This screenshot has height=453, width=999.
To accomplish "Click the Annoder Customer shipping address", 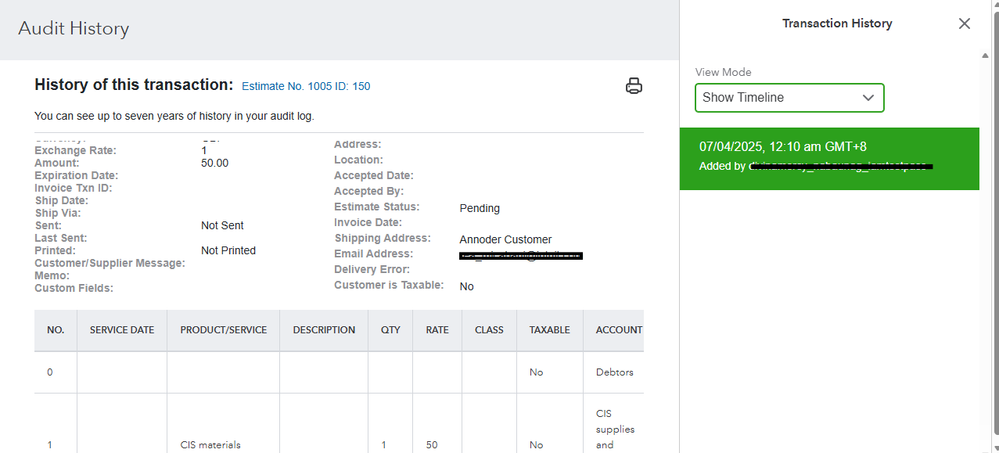I will [505, 240].
